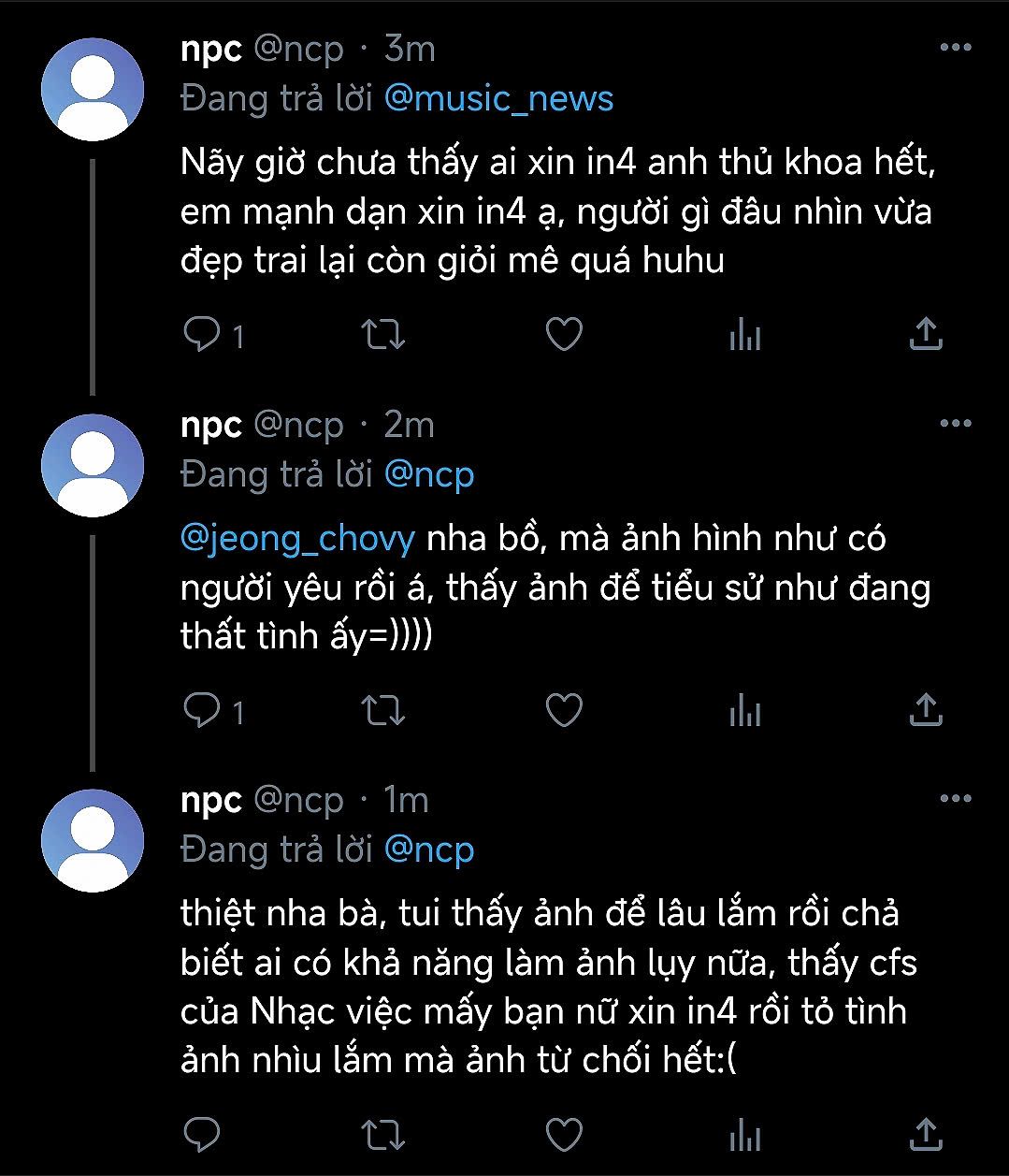Retweet the first tweet posted 3m ago
The image size is (1009, 1176).
(x=382, y=334)
